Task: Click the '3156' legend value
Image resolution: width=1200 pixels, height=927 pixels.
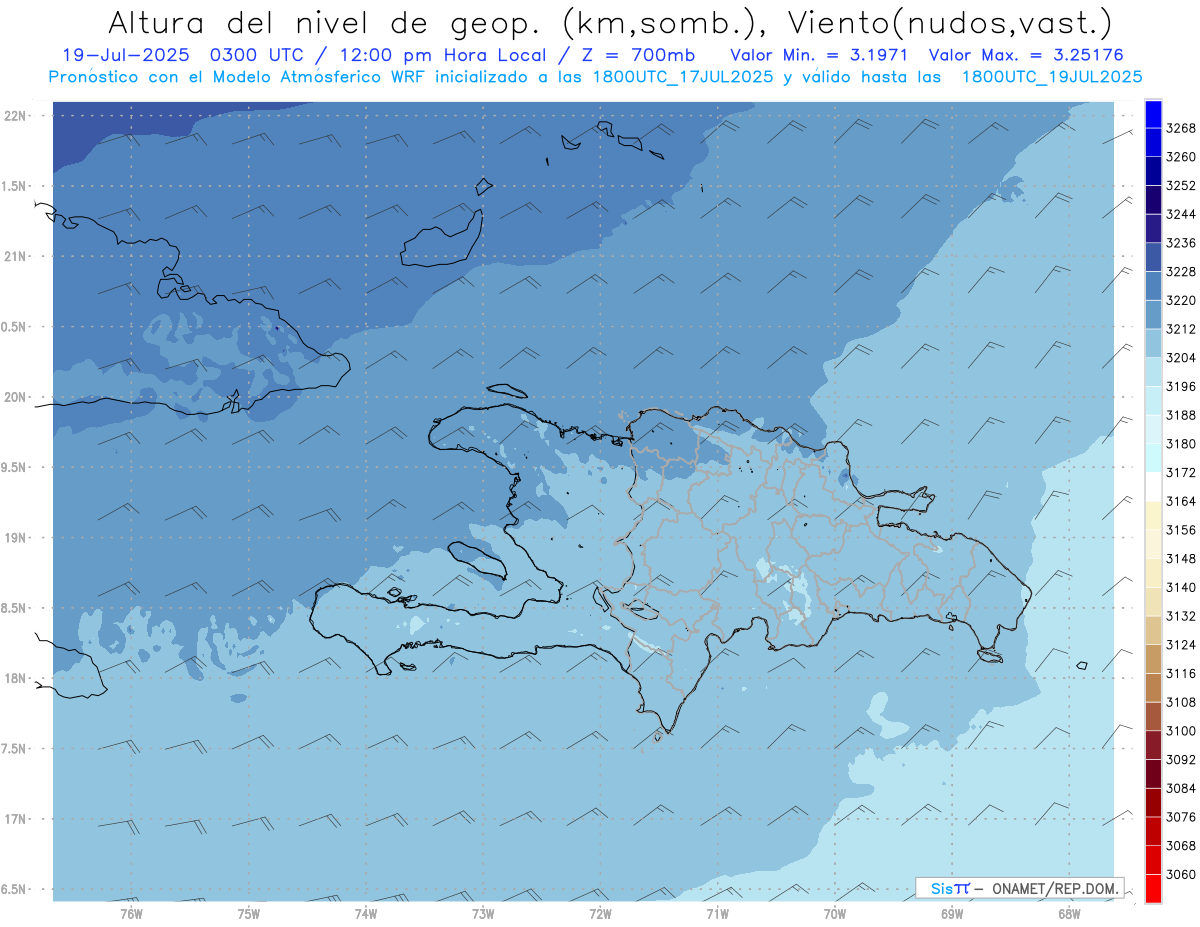Action: (x=1181, y=529)
